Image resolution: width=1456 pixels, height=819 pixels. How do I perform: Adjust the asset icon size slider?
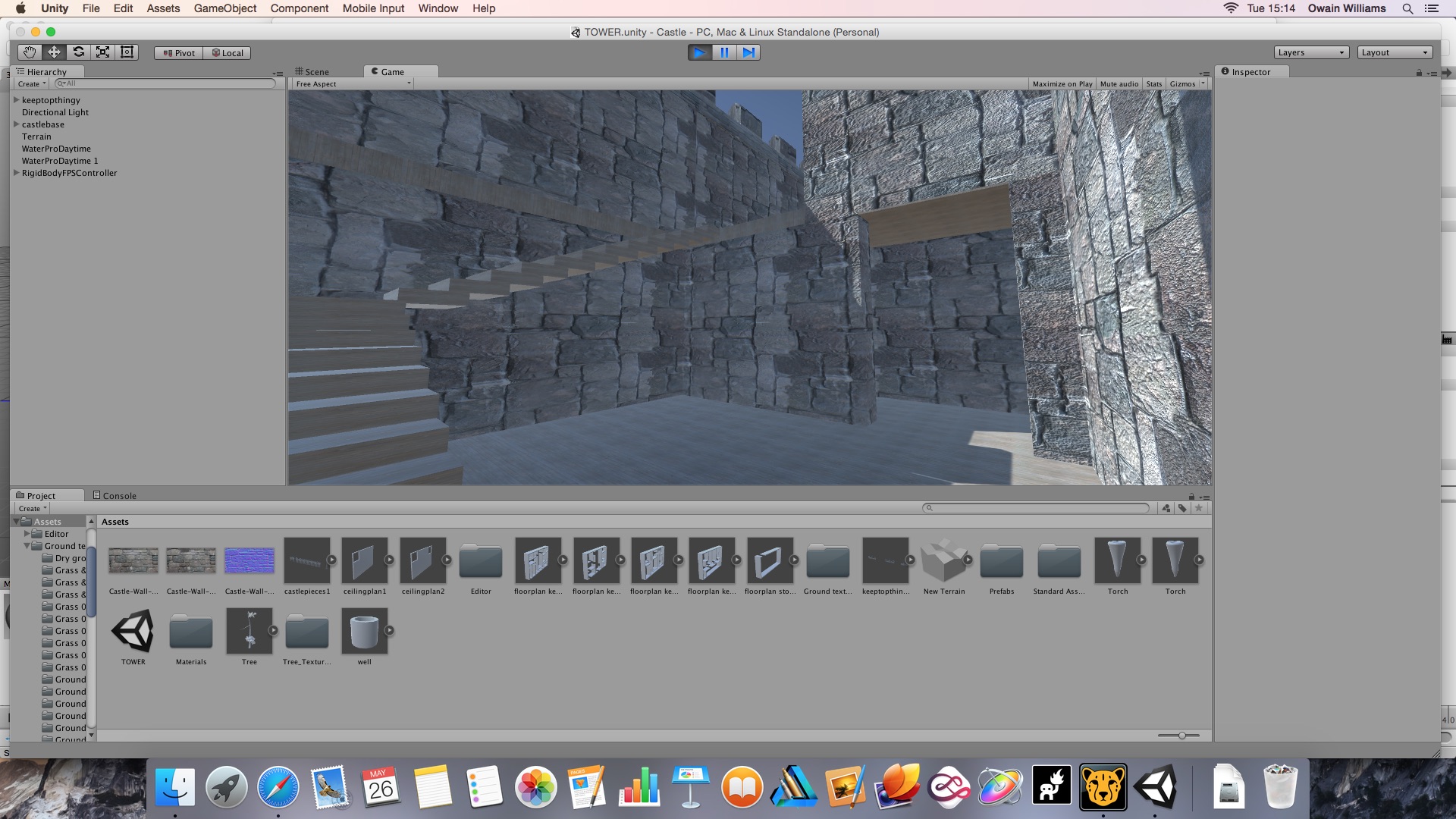coord(1181,736)
